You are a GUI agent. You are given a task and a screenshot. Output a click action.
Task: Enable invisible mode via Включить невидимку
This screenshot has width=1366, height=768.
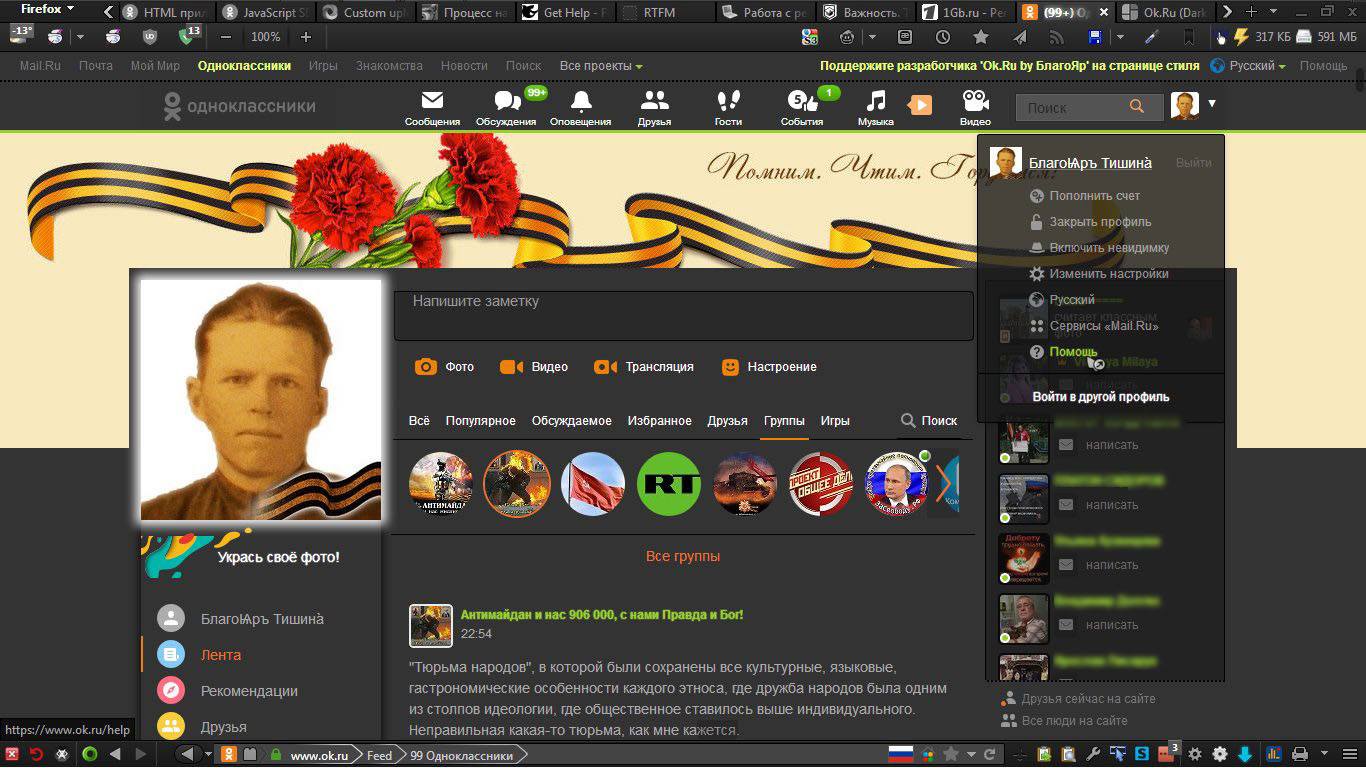coord(1108,248)
